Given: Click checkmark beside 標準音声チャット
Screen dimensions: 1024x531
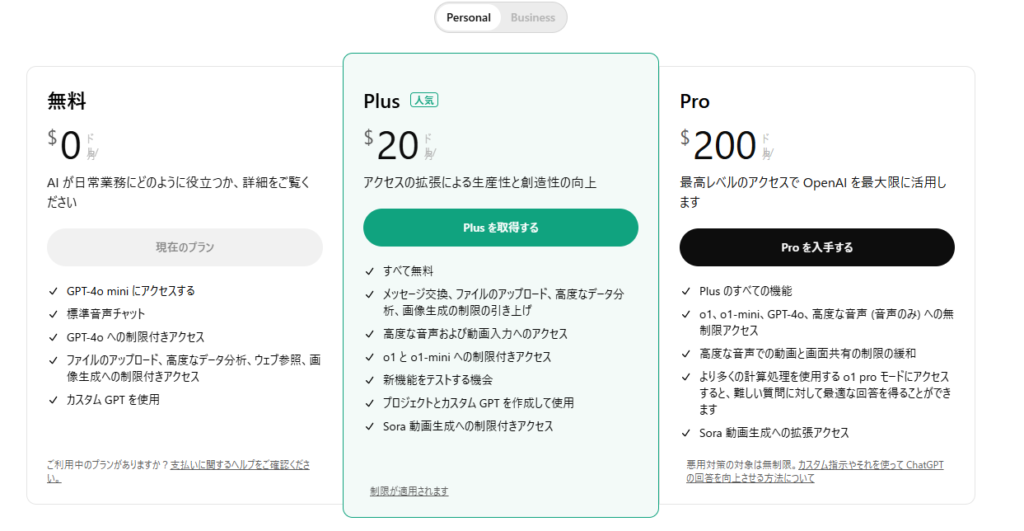Looking at the screenshot, I should pyautogui.click(x=53, y=314).
